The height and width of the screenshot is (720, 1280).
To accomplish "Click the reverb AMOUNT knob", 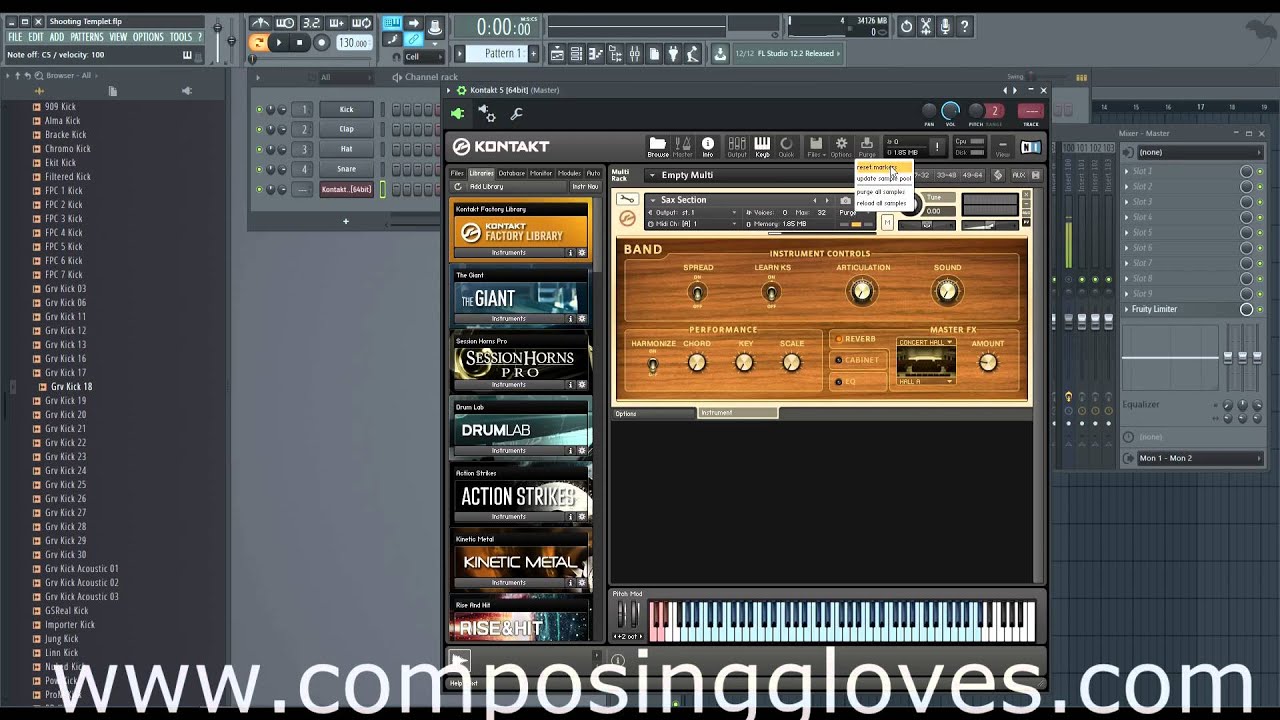I will pos(988,362).
